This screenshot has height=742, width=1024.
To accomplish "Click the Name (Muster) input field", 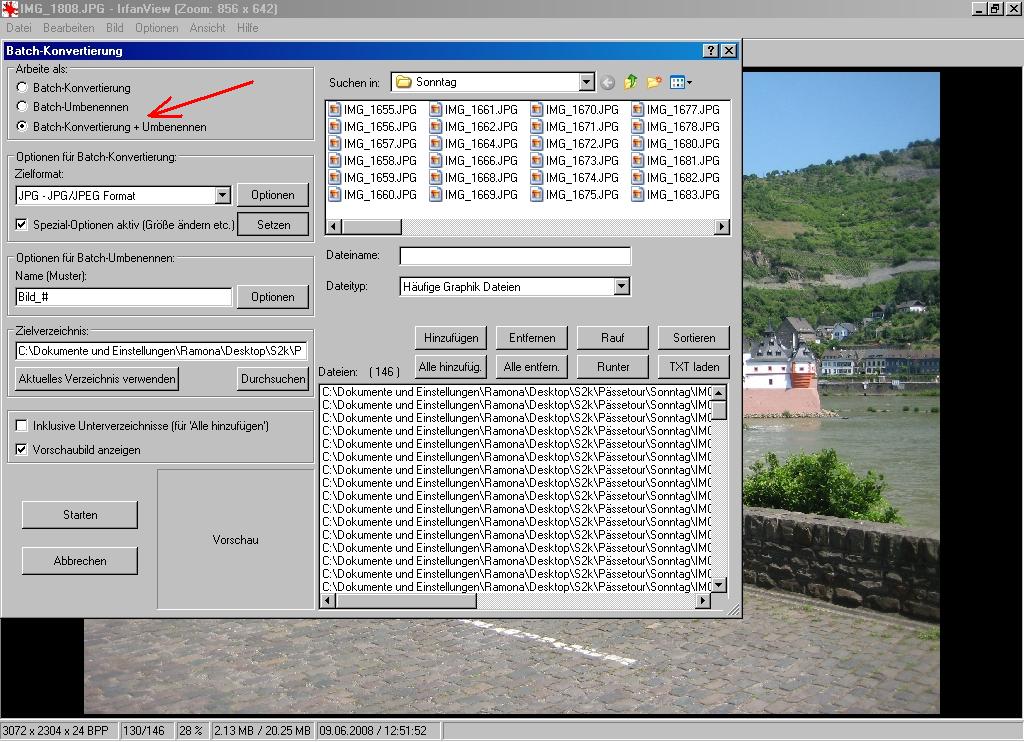I will click(123, 297).
